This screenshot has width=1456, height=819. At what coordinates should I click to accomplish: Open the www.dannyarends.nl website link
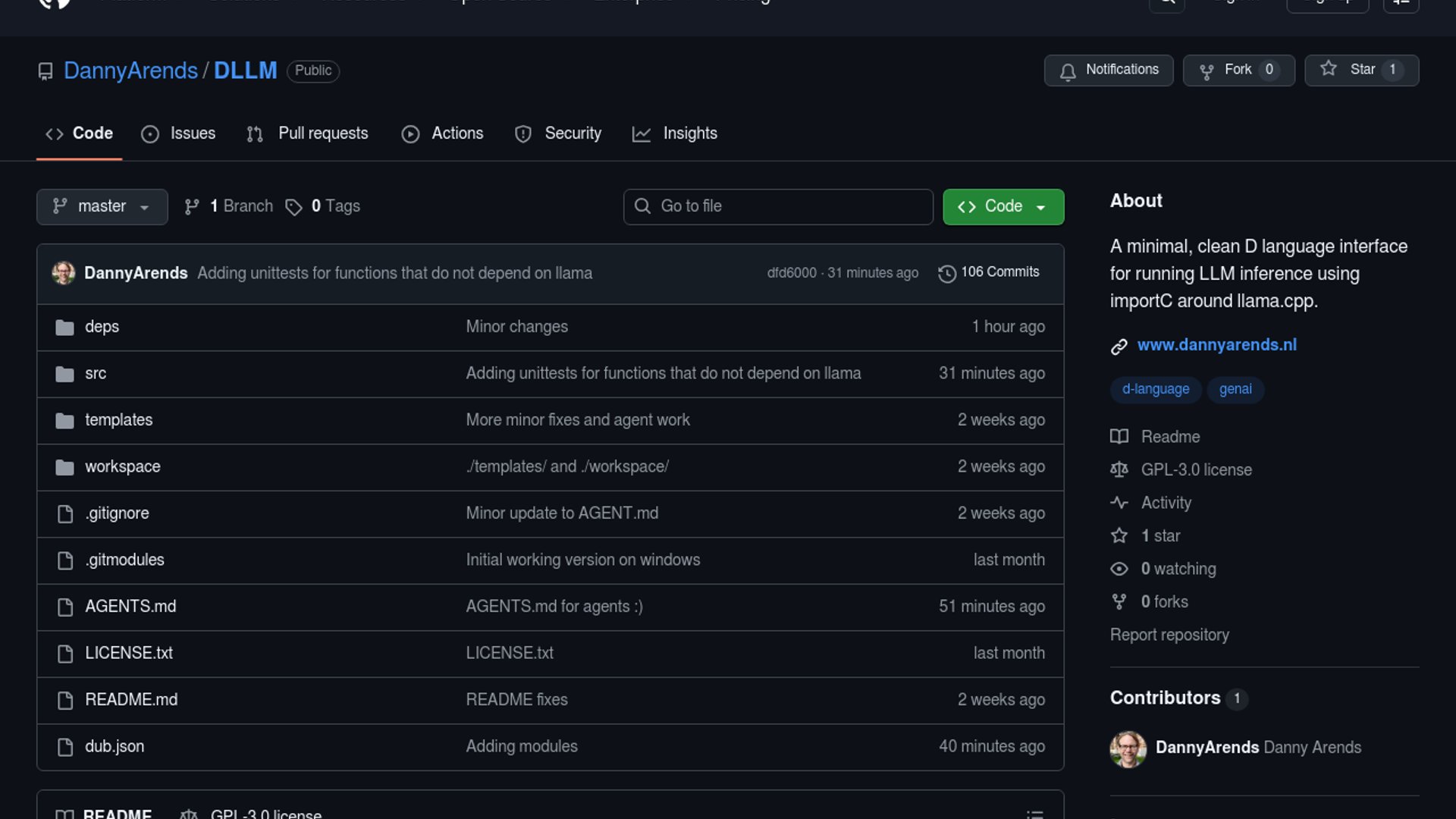coord(1216,345)
